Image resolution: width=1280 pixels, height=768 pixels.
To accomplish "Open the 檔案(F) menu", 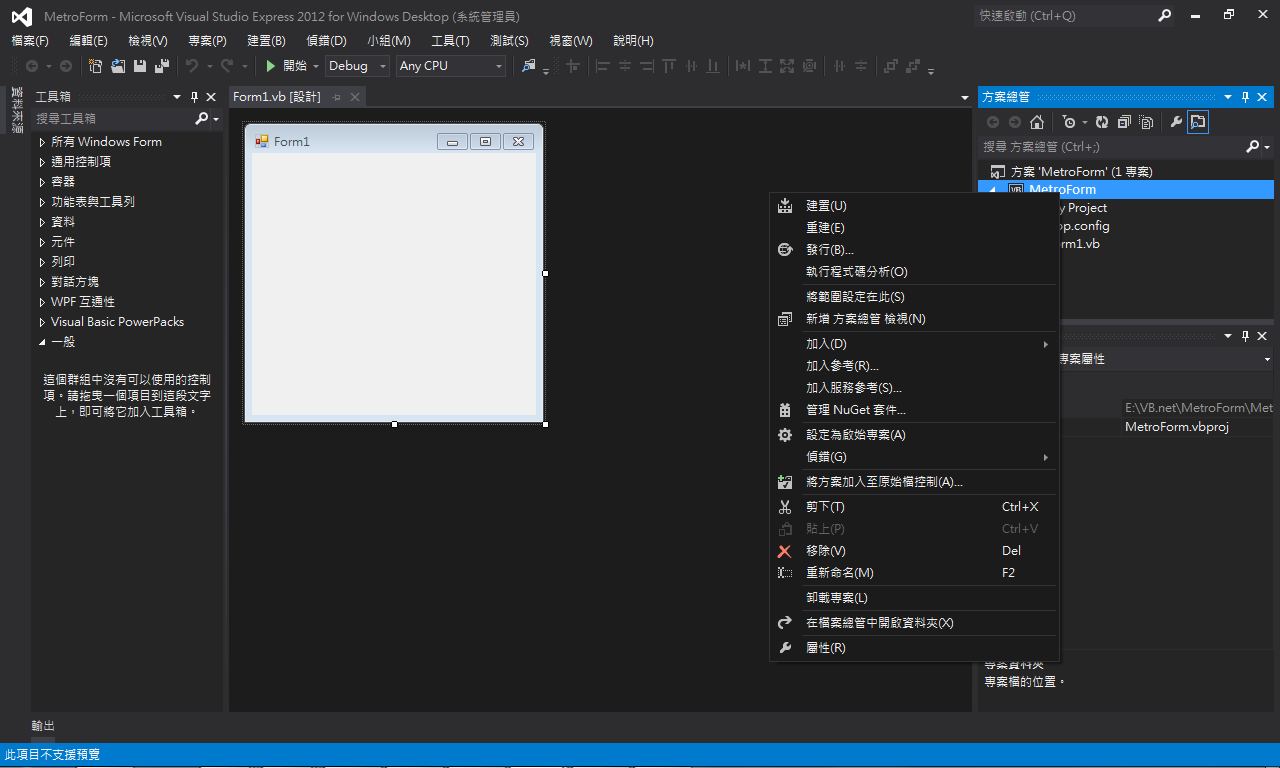I will (30, 41).
